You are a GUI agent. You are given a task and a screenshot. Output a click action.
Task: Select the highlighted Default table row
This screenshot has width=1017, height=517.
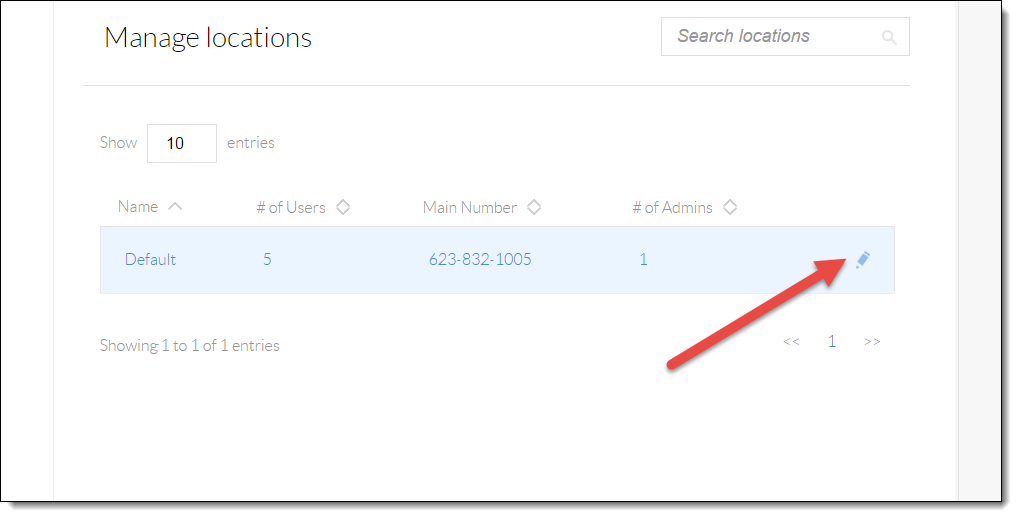point(497,260)
